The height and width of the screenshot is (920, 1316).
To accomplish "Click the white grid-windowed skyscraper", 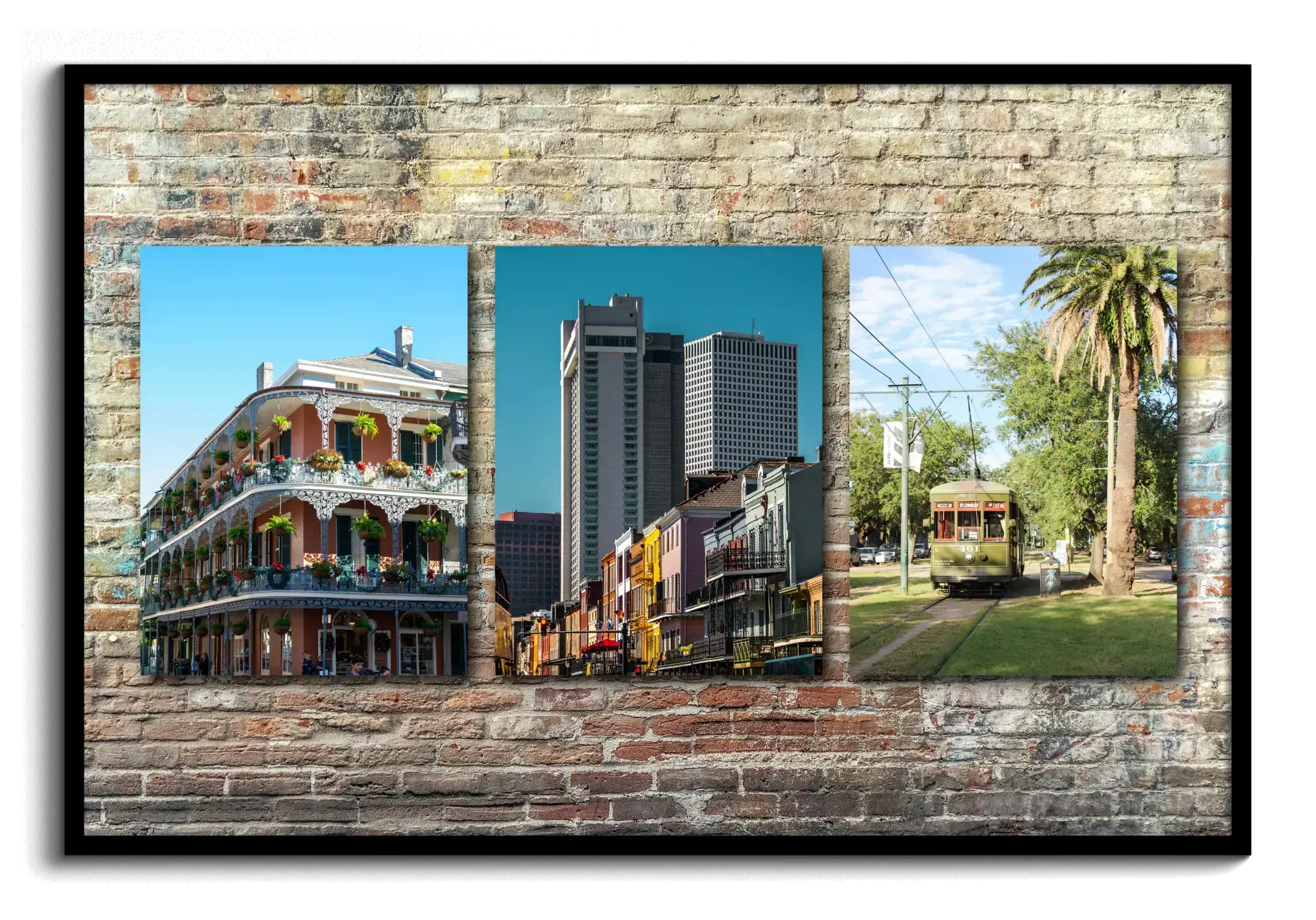I will point(740,398).
